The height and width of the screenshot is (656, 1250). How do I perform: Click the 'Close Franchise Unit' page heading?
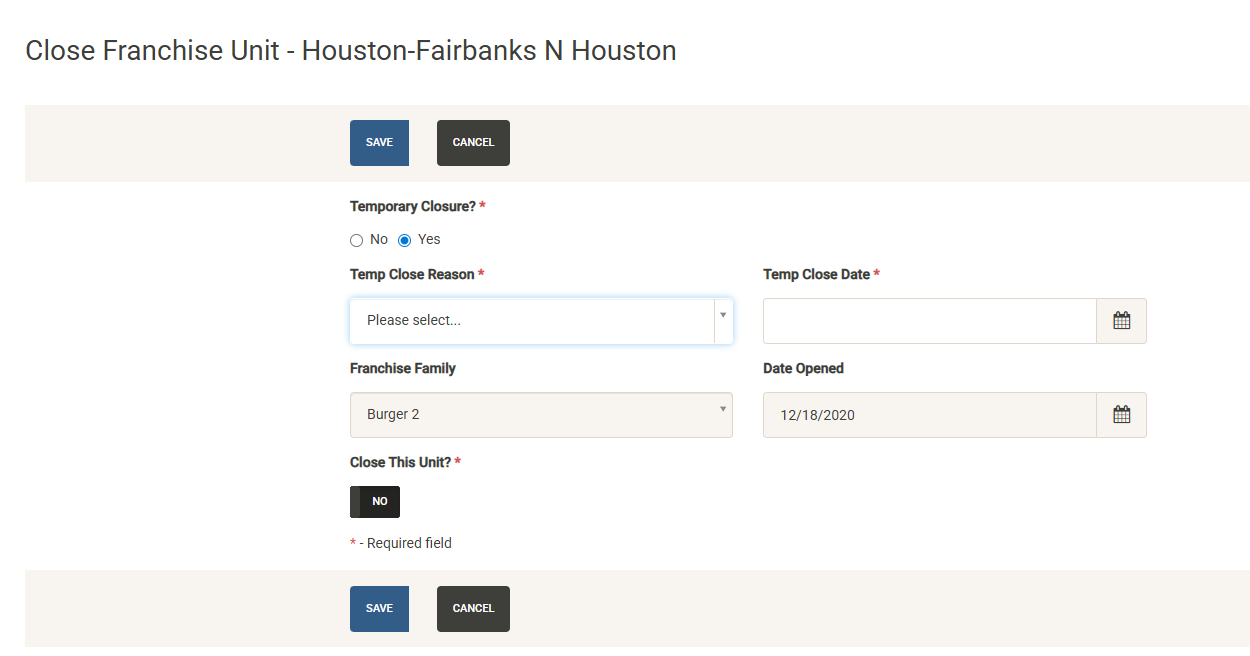click(350, 51)
